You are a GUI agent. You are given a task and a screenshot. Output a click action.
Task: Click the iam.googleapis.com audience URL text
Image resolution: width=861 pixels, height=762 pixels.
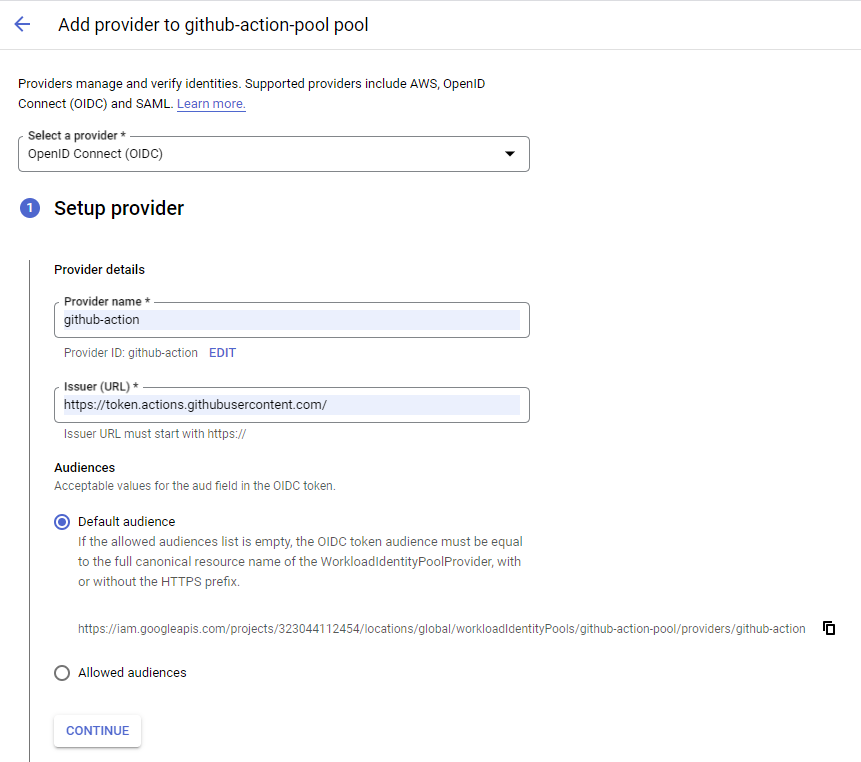(441, 629)
